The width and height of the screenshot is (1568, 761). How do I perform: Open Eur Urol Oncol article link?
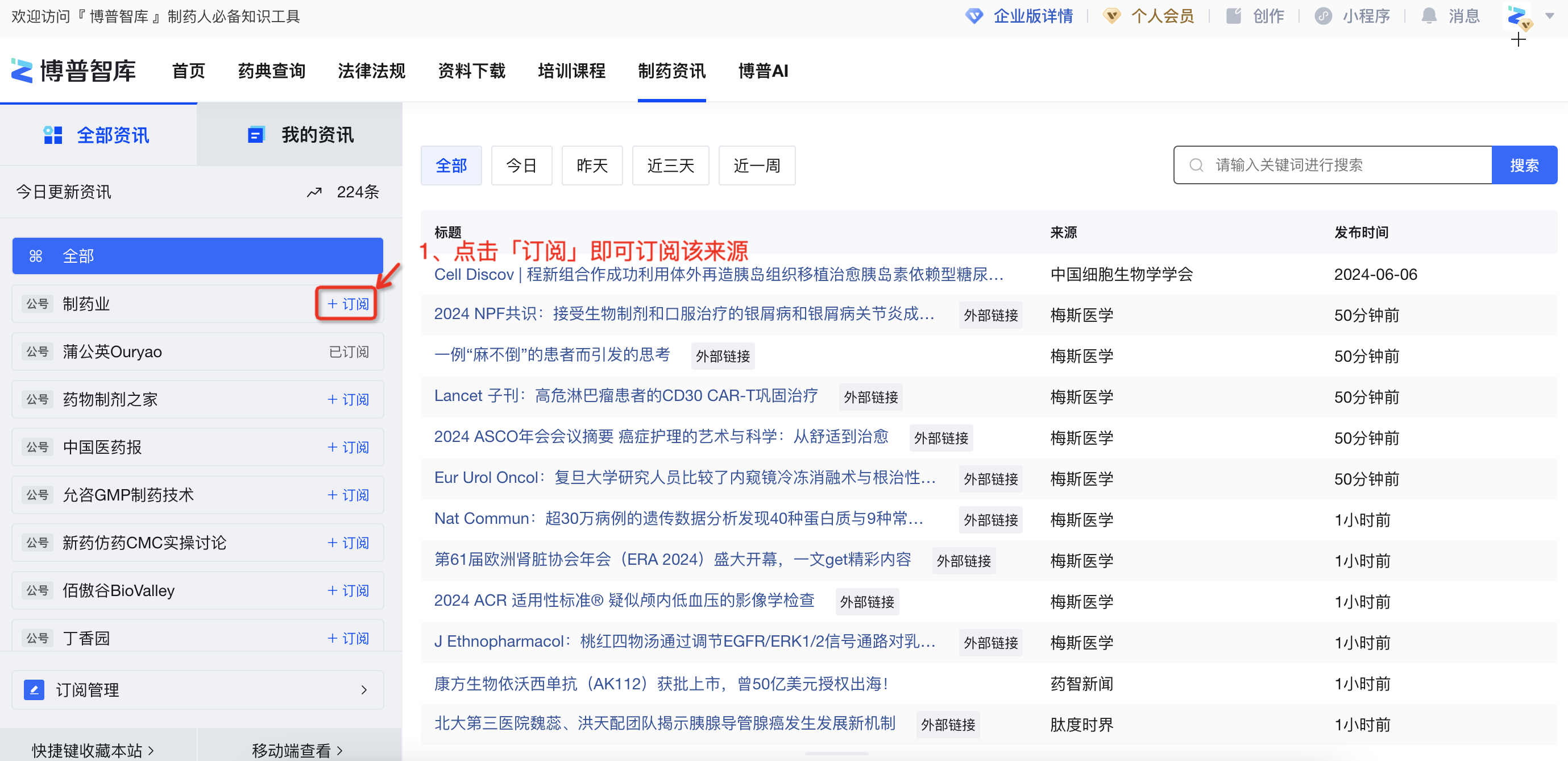pyautogui.click(x=685, y=478)
